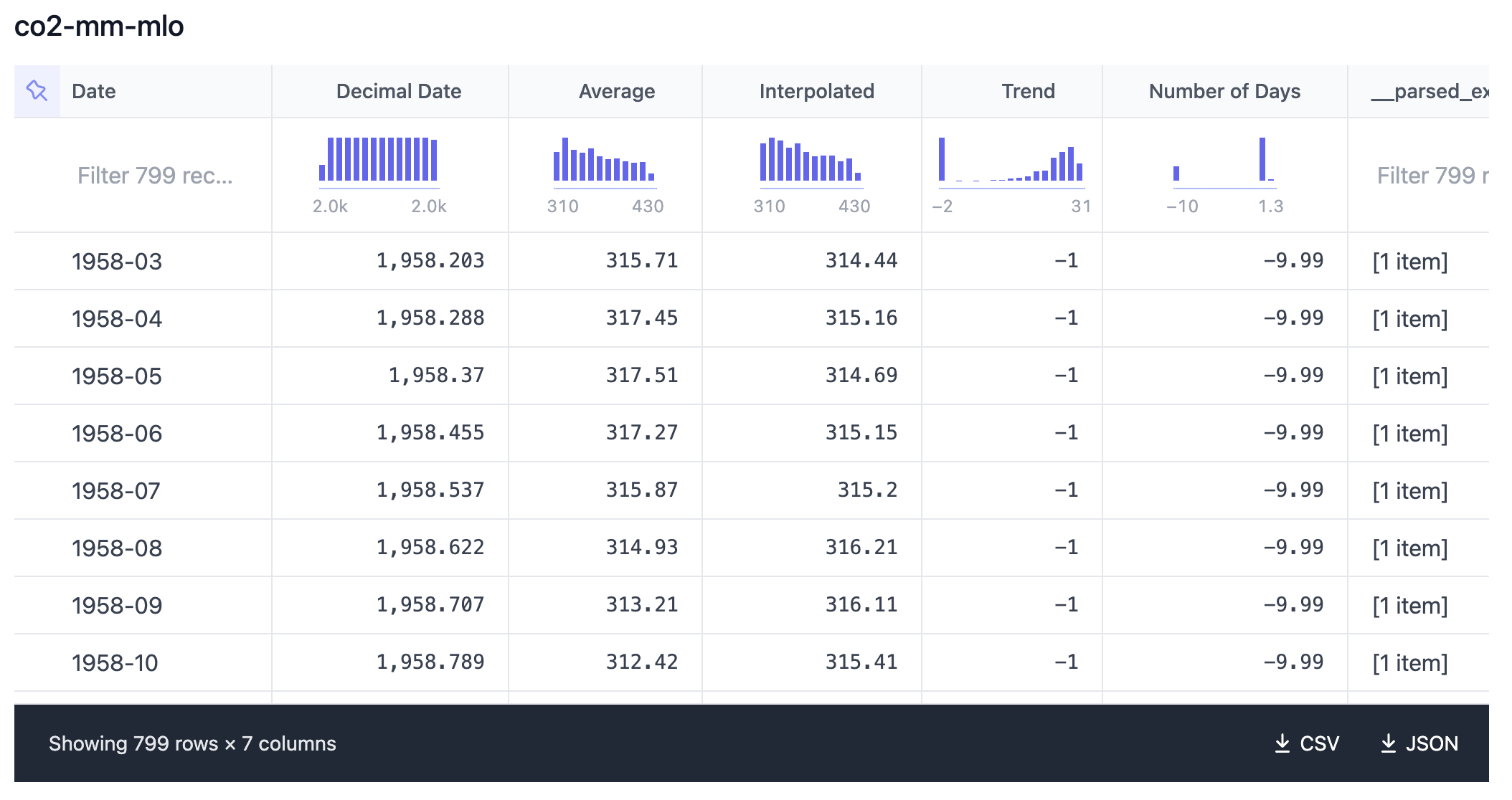Select the date cell 1958-05
Screen dimensions: 1512x800
(x=117, y=376)
